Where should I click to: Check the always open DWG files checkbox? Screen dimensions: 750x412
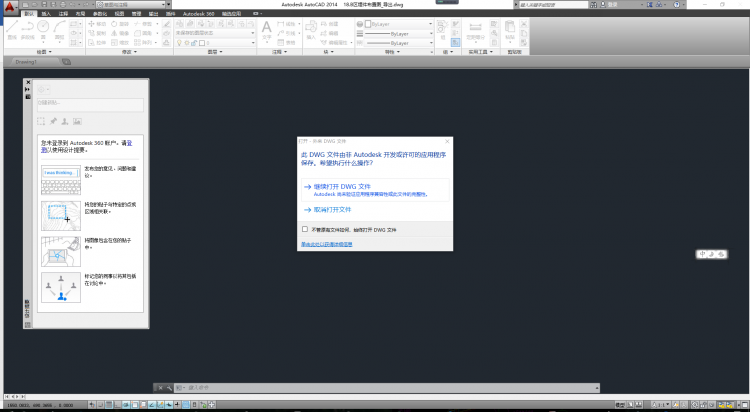(305, 229)
